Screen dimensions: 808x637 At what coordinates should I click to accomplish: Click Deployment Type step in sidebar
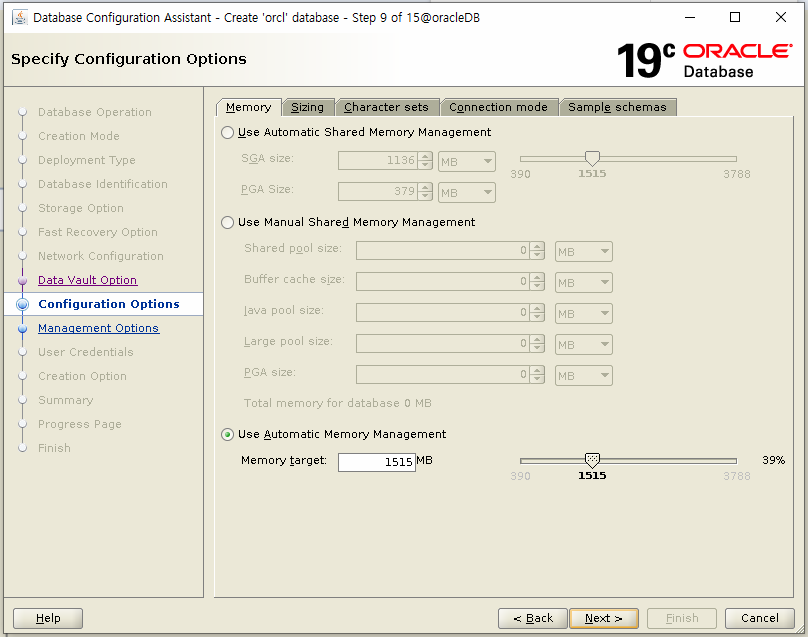pyautogui.click(x=87, y=160)
